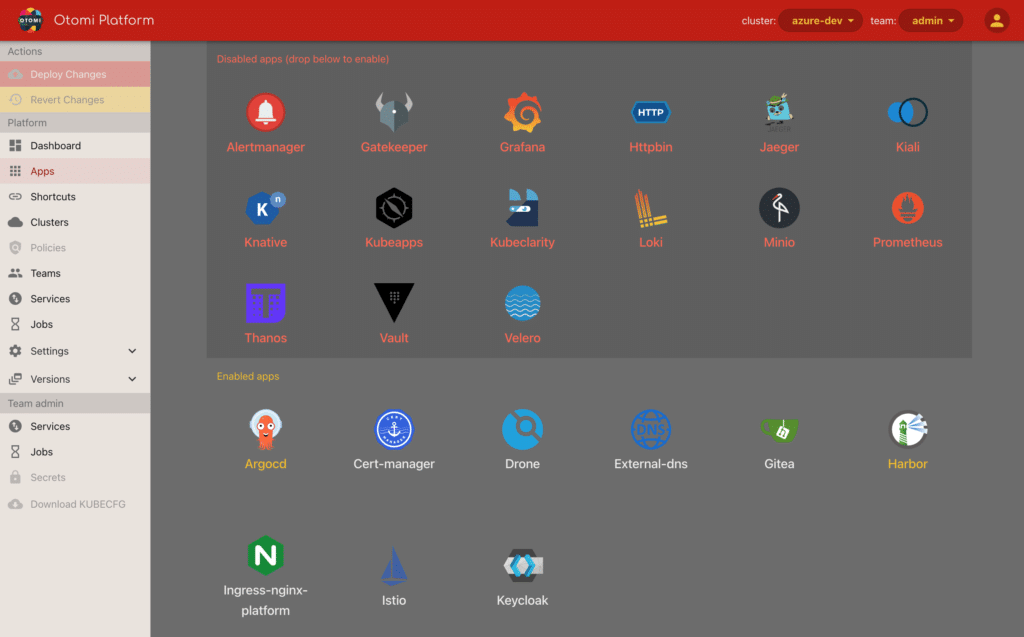
Task: Expand the Versions chevron
Action: pyautogui.click(x=132, y=379)
